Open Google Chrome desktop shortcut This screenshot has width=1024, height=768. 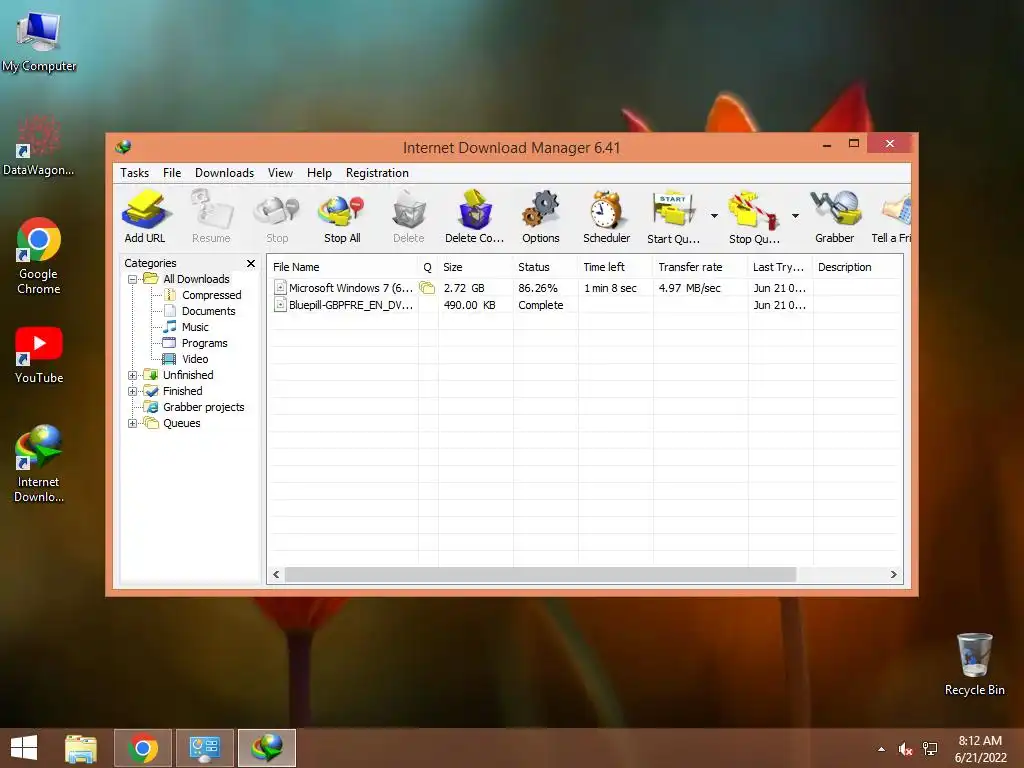pos(39,256)
